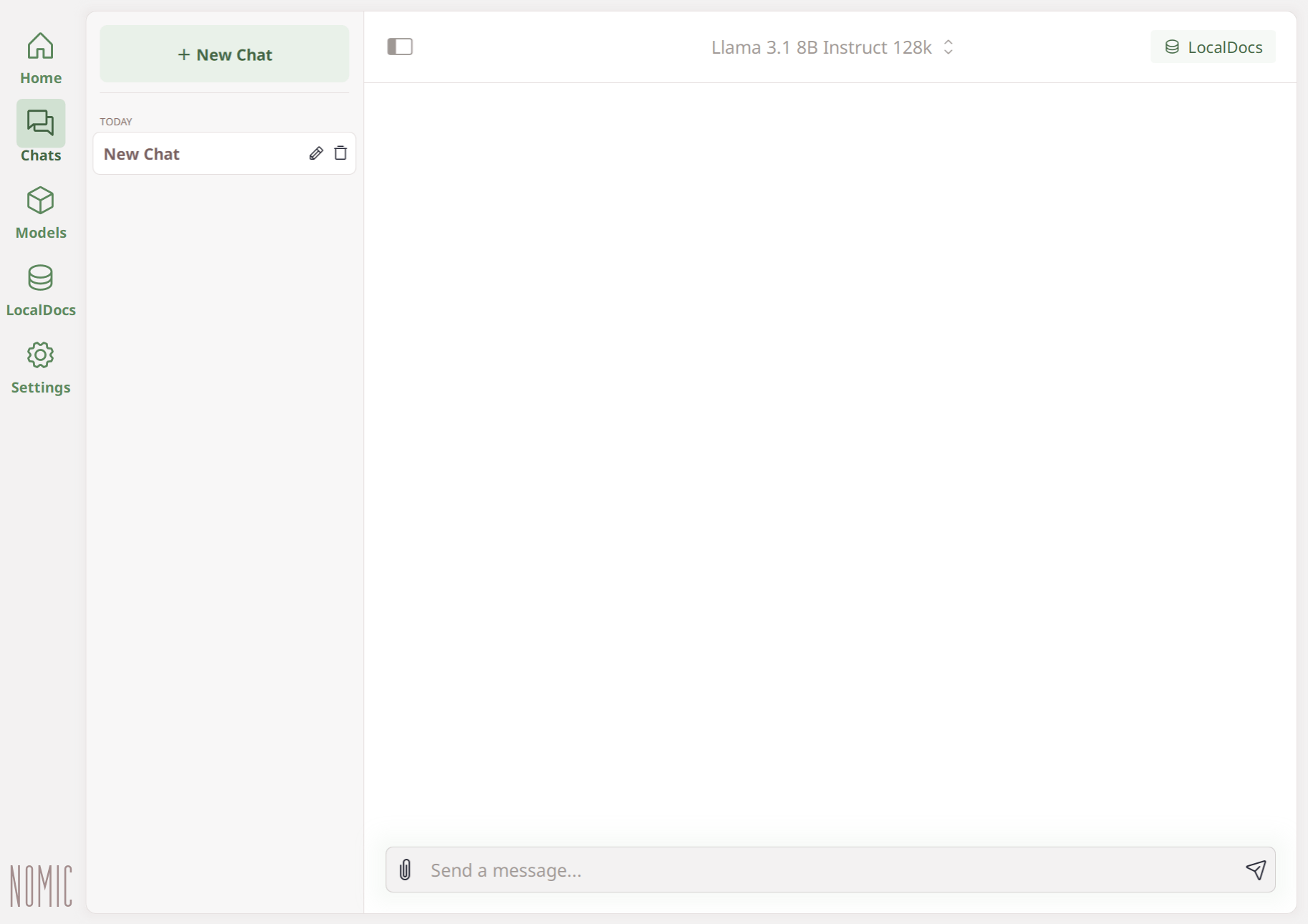The image size is (1308, 924).
Task: Start a chat with + New Chat button
Action: tap(224, 54)
